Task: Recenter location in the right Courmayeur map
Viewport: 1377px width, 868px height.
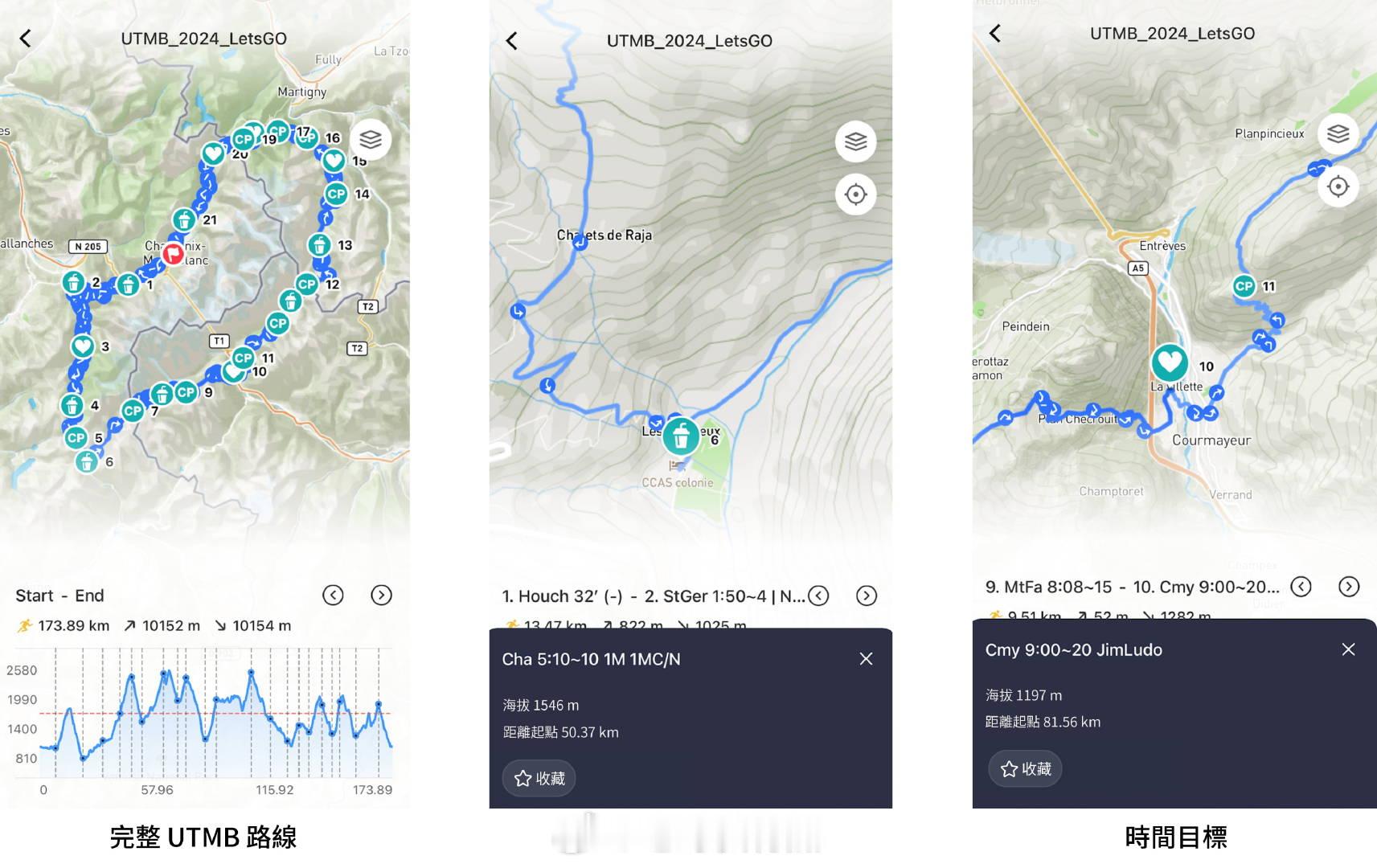Action: click(x=1338, y=186)
